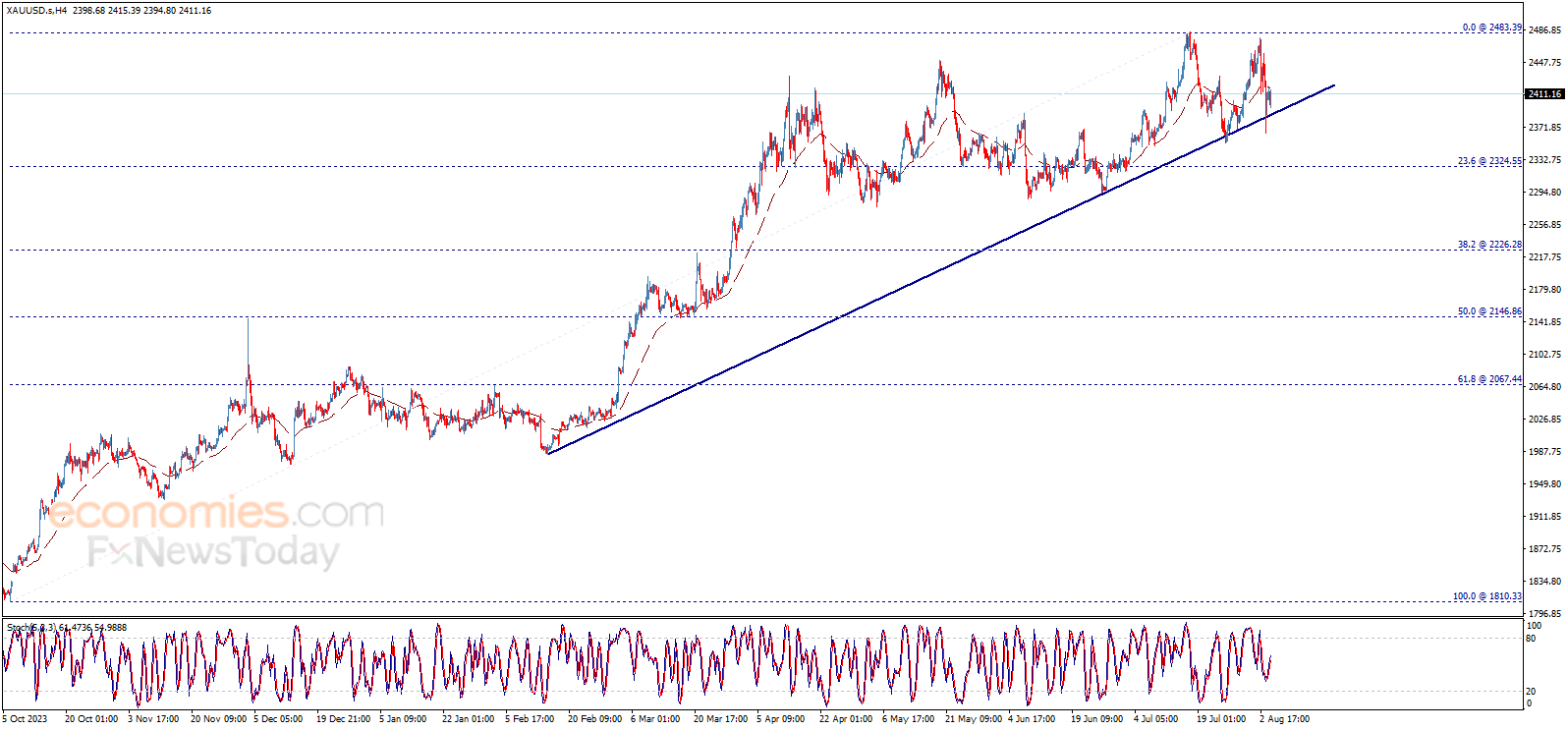Click the 4 Jul 05:00 time label
The width and height of the screenshot is (1568, 730).
[x=1155, y=719]
